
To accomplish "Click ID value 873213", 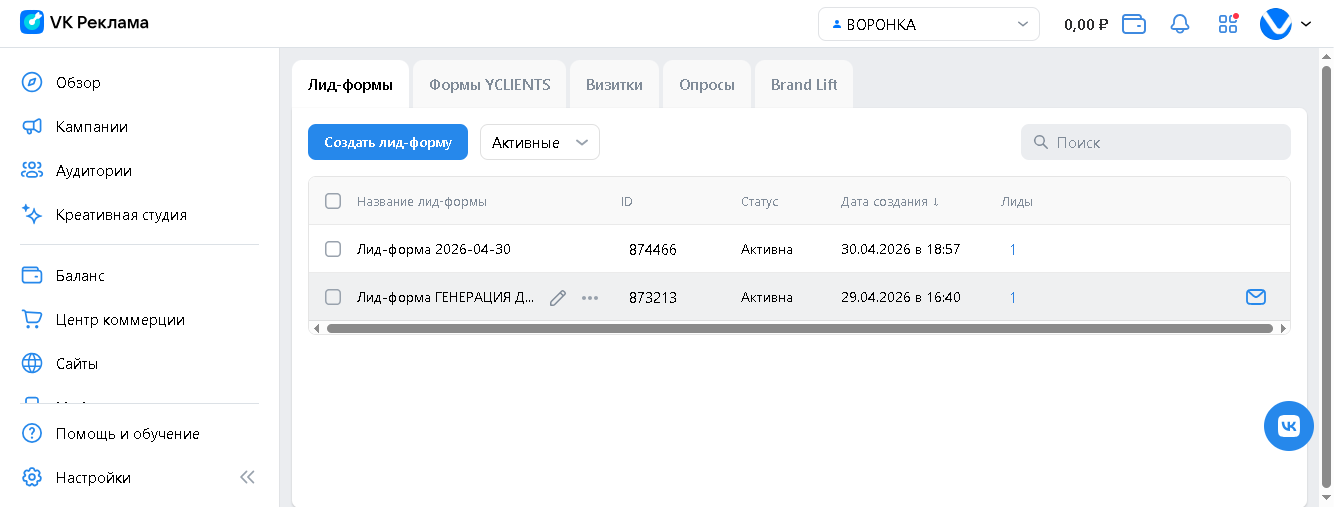I will click(x=653, y=297).
